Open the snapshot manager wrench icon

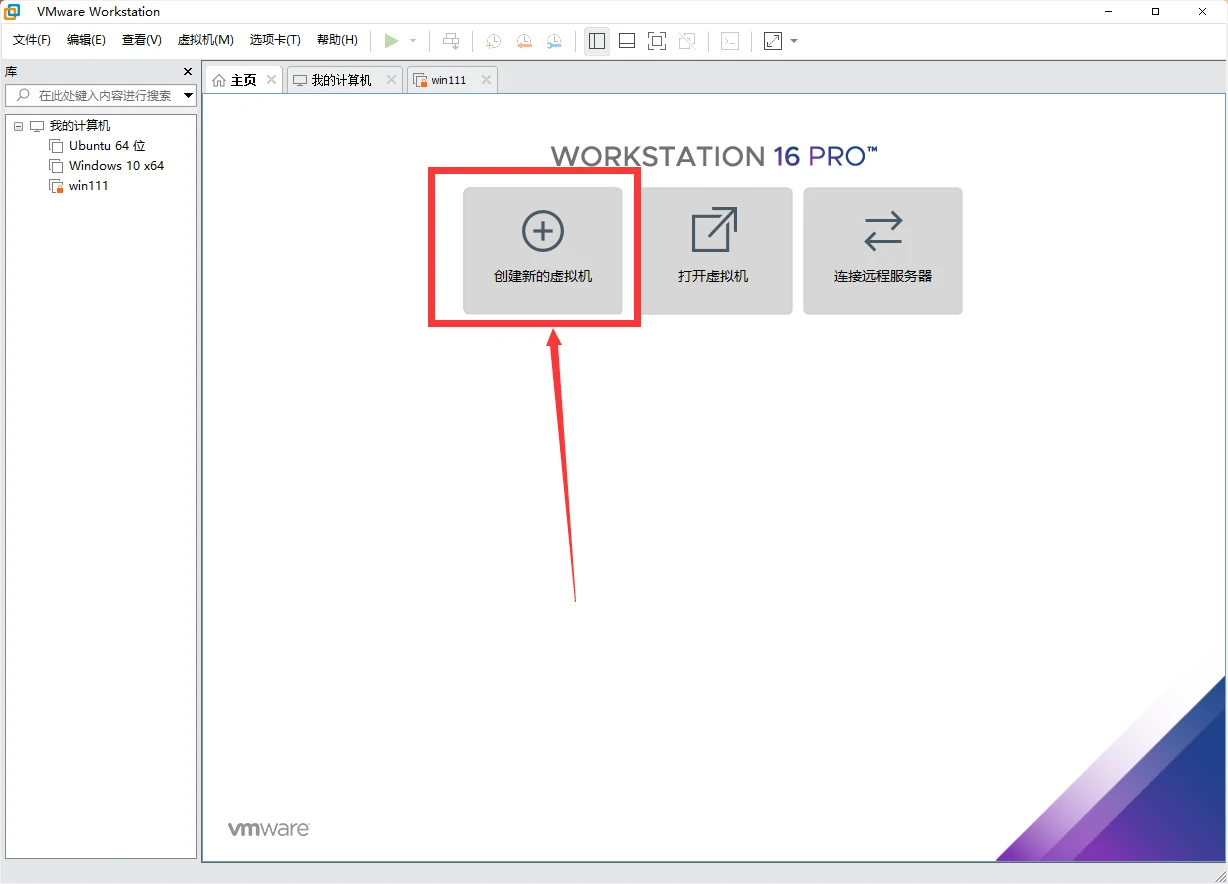coord(554,41)
